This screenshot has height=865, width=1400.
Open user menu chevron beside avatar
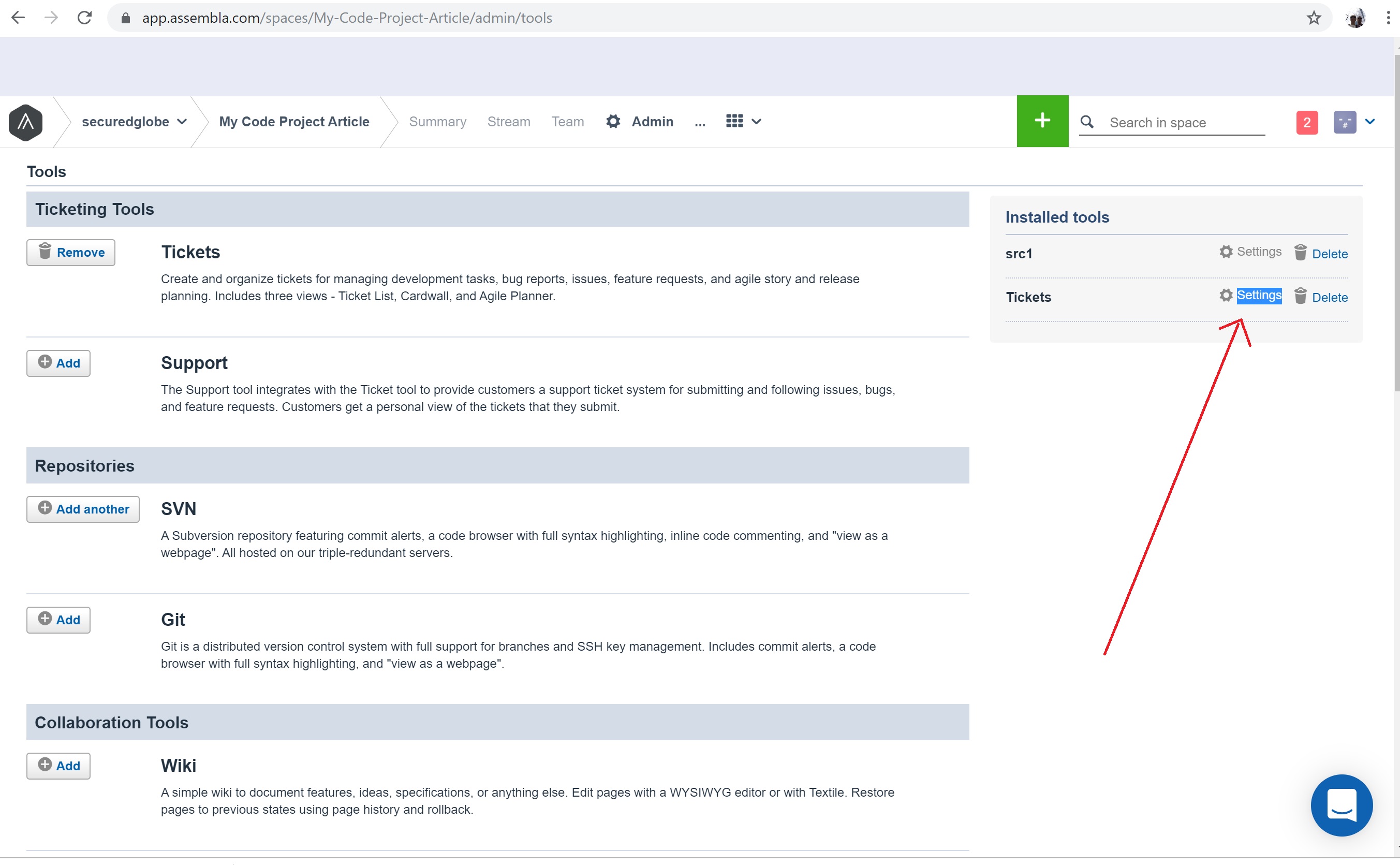pyautogui.click(x=1369, y=121)
